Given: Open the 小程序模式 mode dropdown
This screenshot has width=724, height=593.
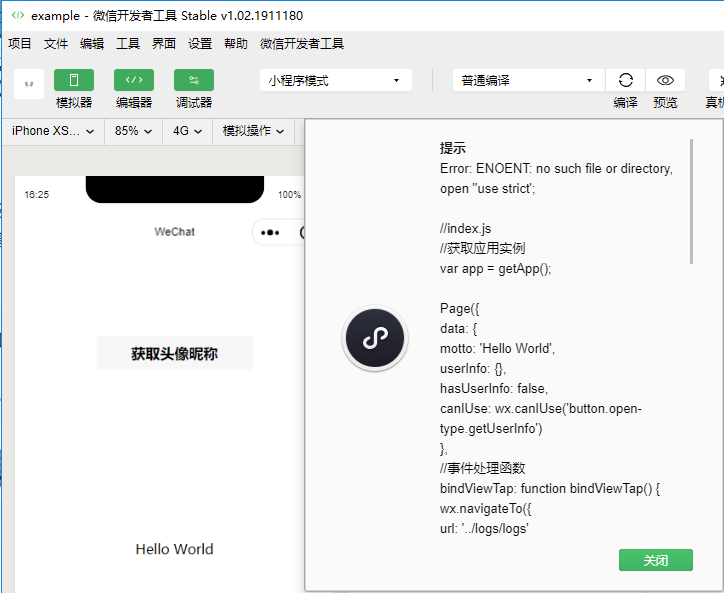Looking at the screenshot, I should tap(336, 80).
